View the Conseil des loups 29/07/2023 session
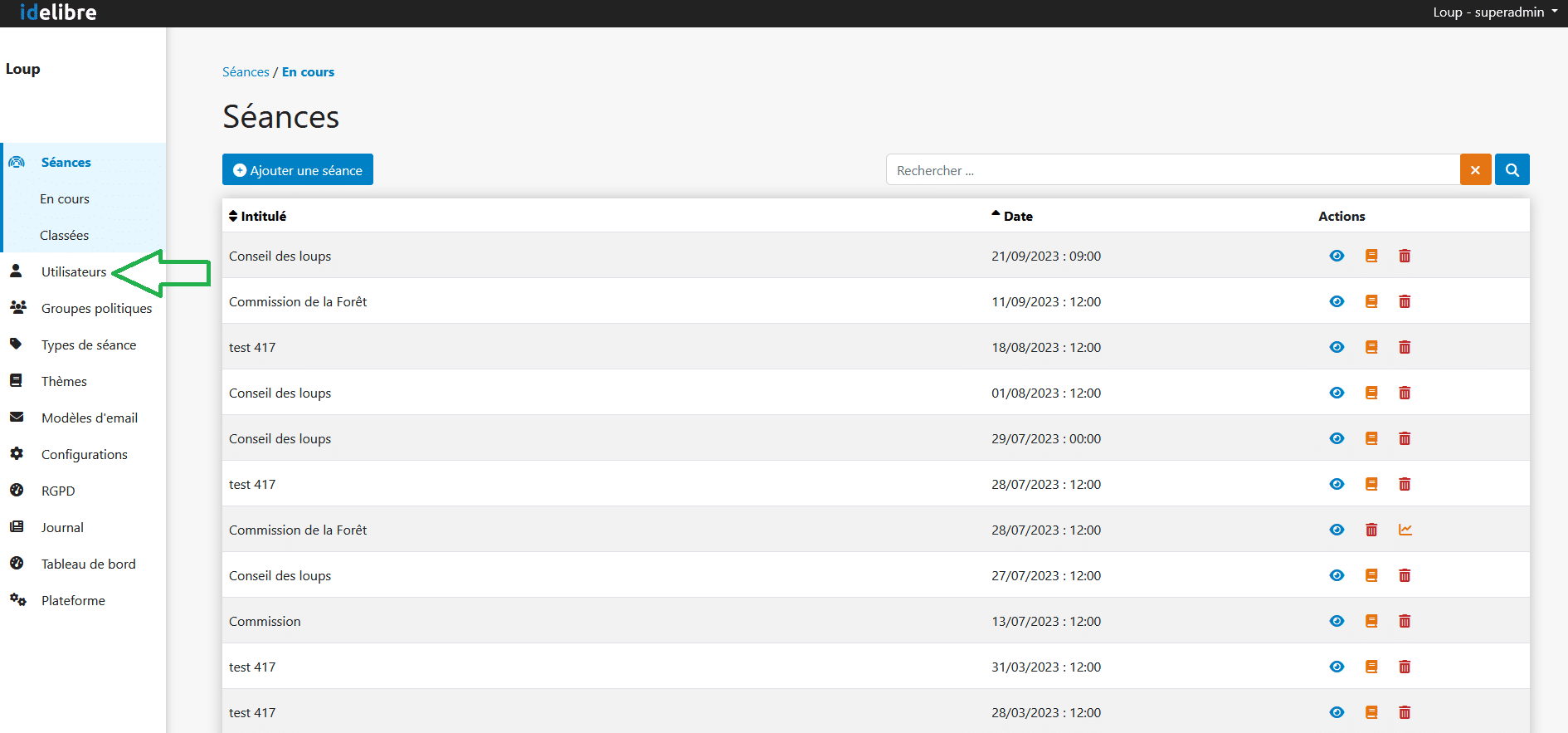Screen dimensions: 1568x733 click(x=1337, y=438)
